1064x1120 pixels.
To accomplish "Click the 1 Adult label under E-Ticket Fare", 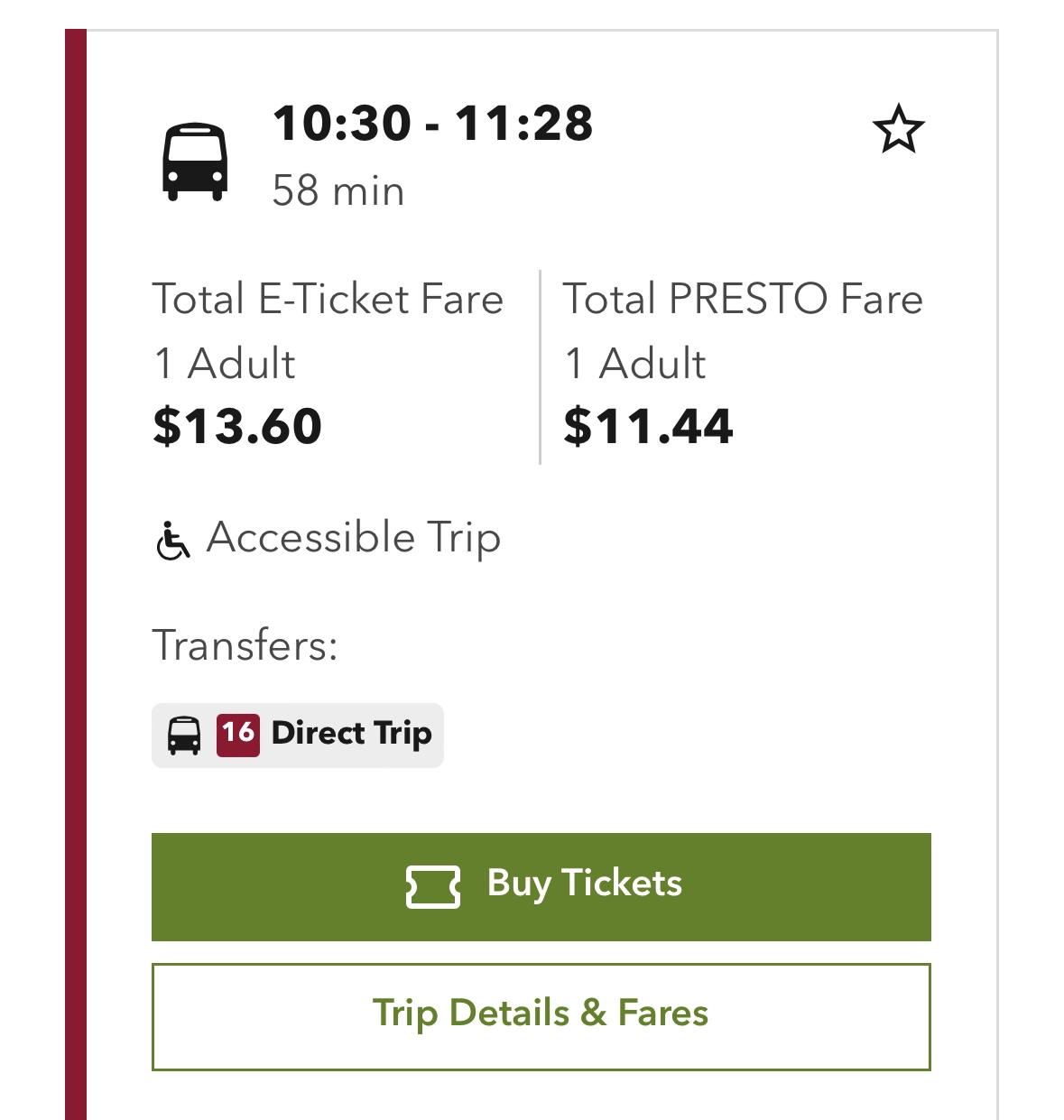I will pos(225,364).
